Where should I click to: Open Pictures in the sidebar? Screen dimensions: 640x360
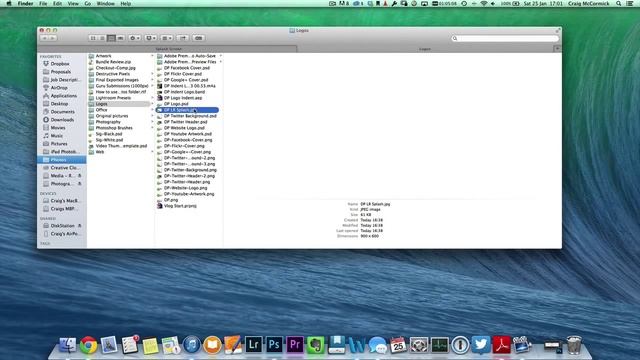[x=59, y=144]
